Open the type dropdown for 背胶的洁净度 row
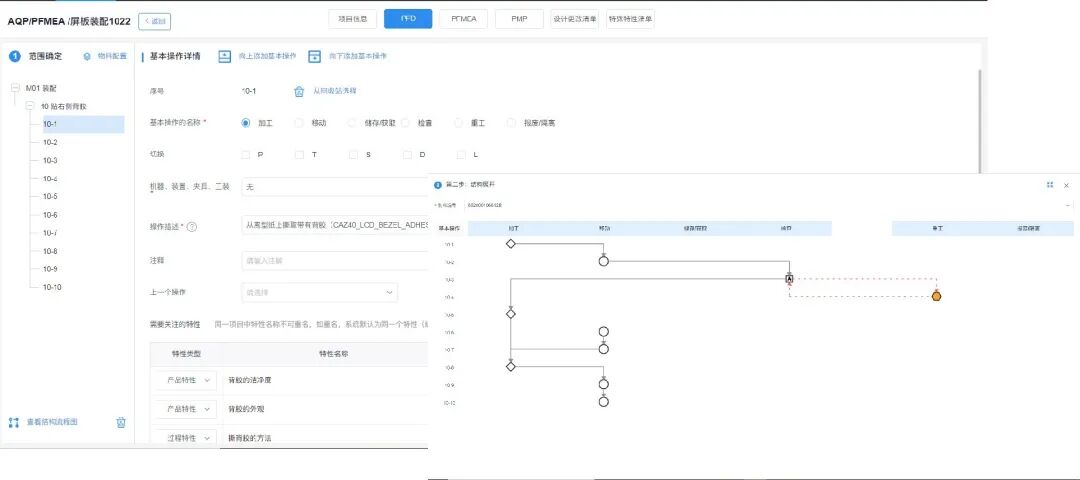This screenshot has width=1080, height=480. (x=186, y=380)
